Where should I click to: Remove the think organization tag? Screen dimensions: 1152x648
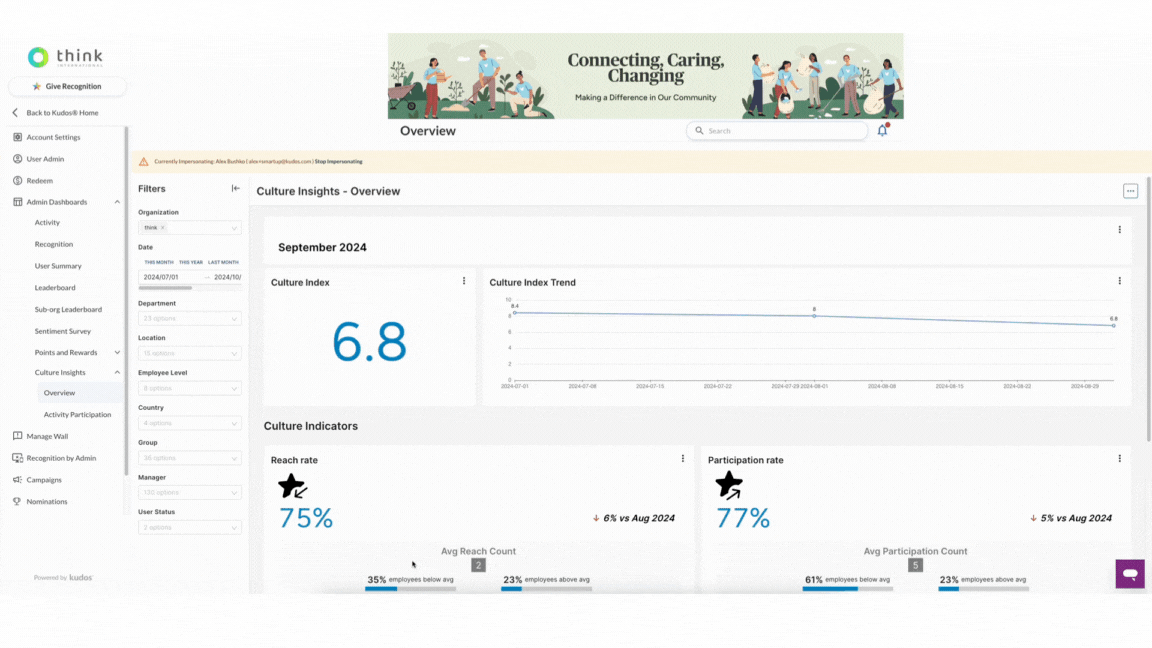162,228
